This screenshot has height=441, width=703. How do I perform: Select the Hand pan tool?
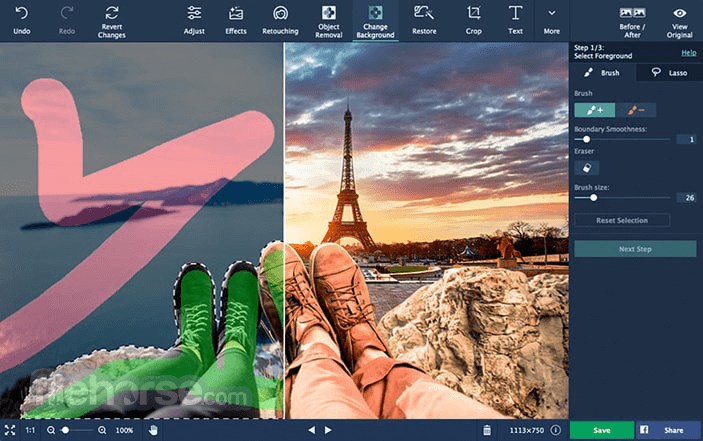coord(153,430)
